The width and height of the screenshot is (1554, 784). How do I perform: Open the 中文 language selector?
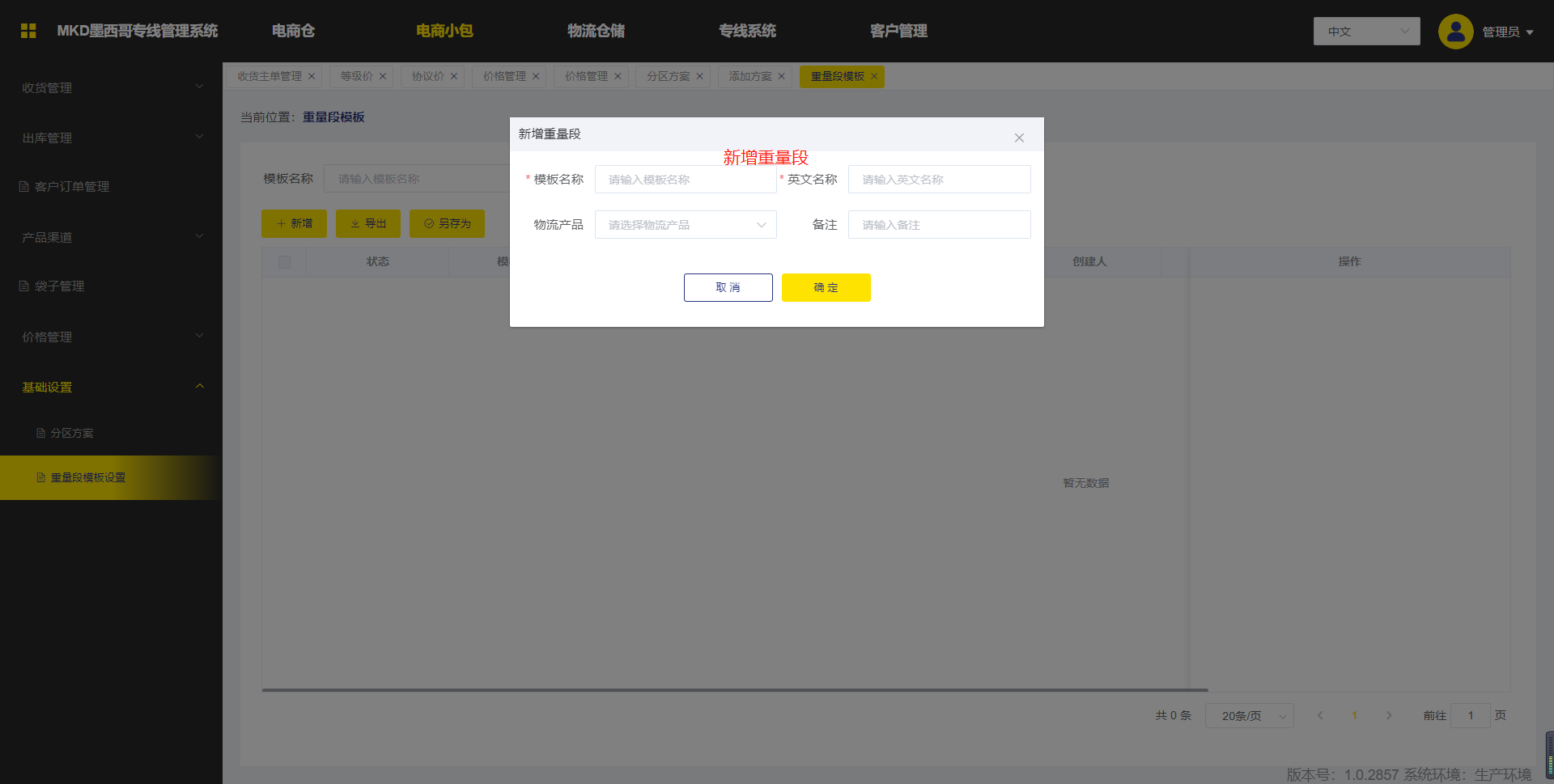pos(1366,32)
